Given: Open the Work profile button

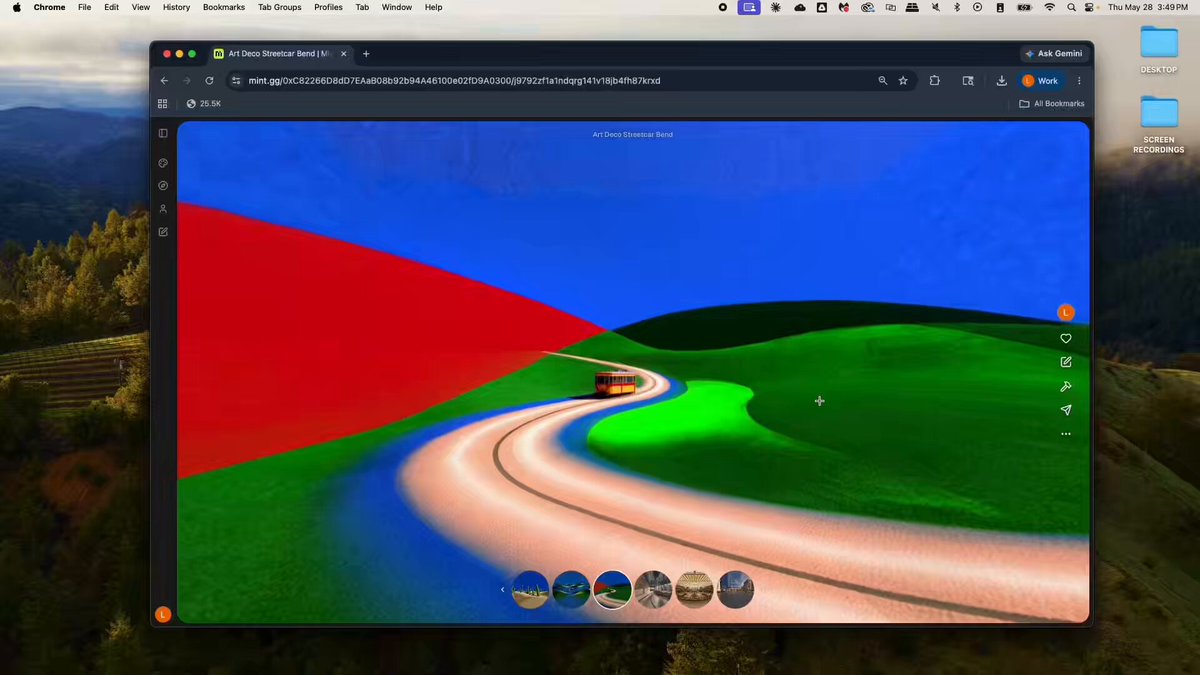Looking at the screenshot, I should click(1041, 81).
